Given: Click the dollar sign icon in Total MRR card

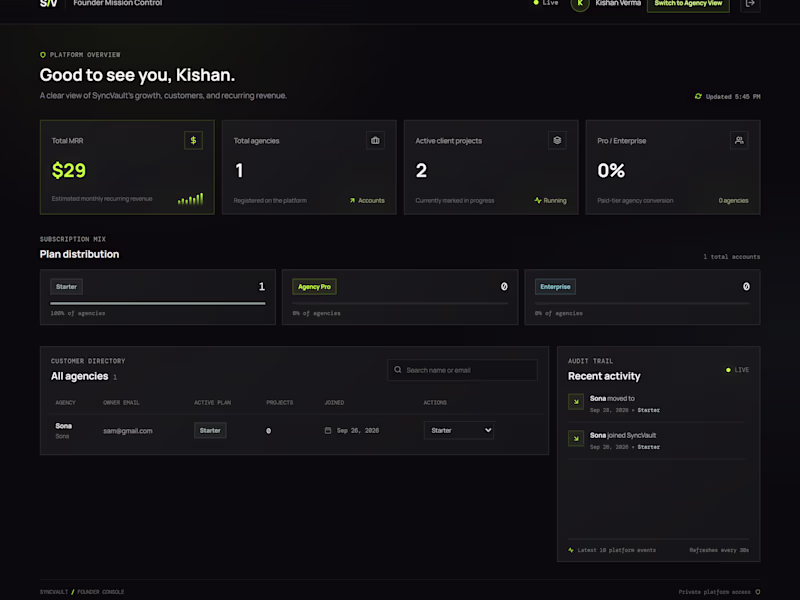Looking at the screenshot, I should (193, 140).
